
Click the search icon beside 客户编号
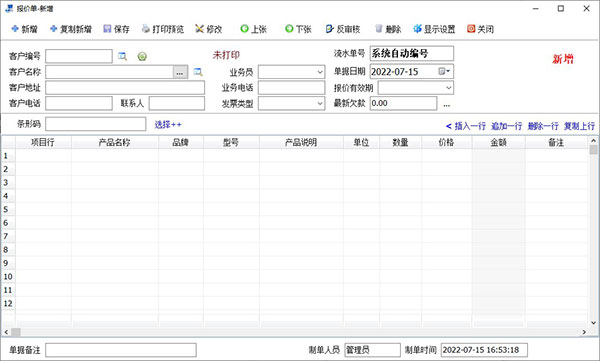pos(122,56)
